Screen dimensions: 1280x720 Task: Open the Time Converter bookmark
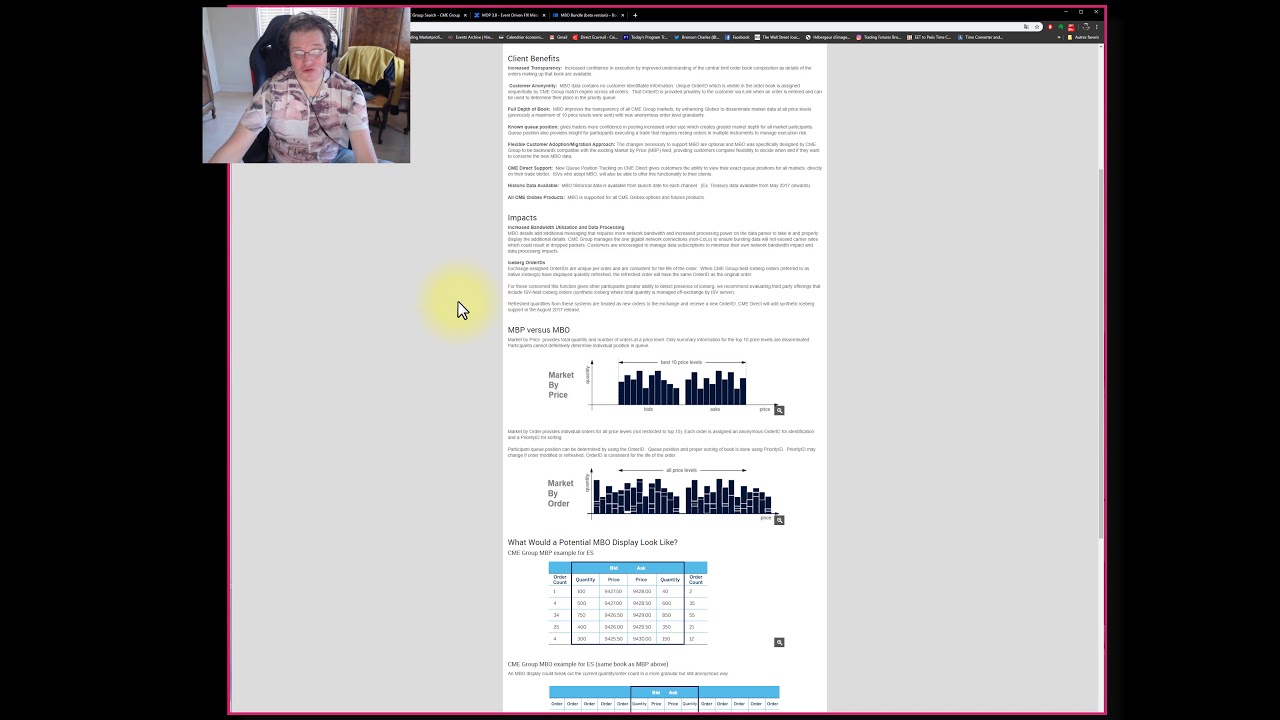tap(980, 37)
